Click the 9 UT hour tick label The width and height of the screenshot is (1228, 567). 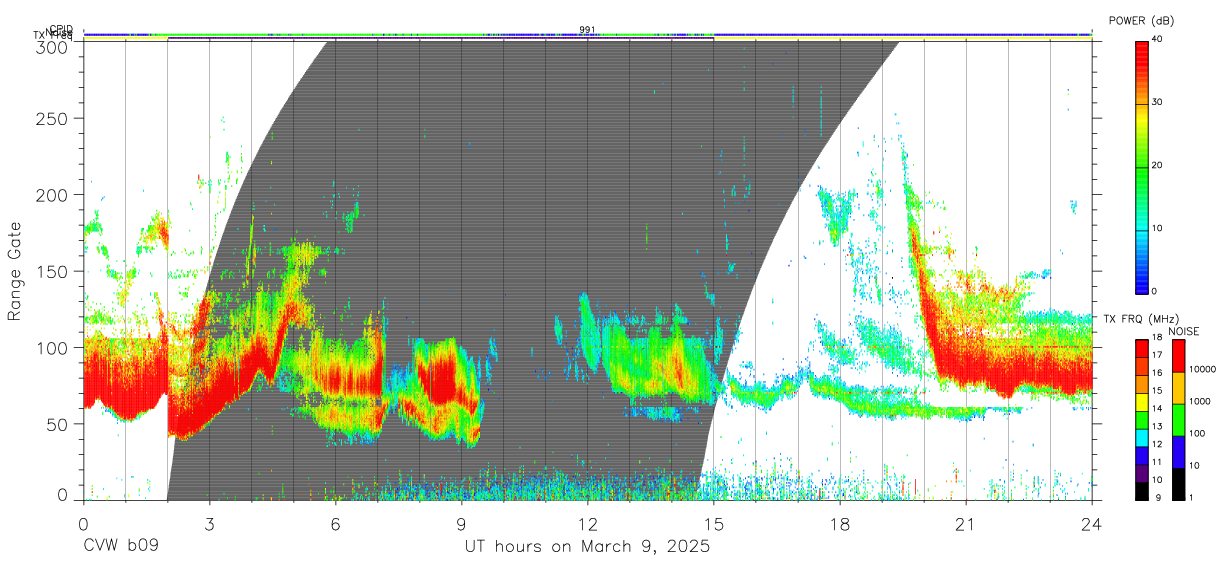click(x=461, y=524)
